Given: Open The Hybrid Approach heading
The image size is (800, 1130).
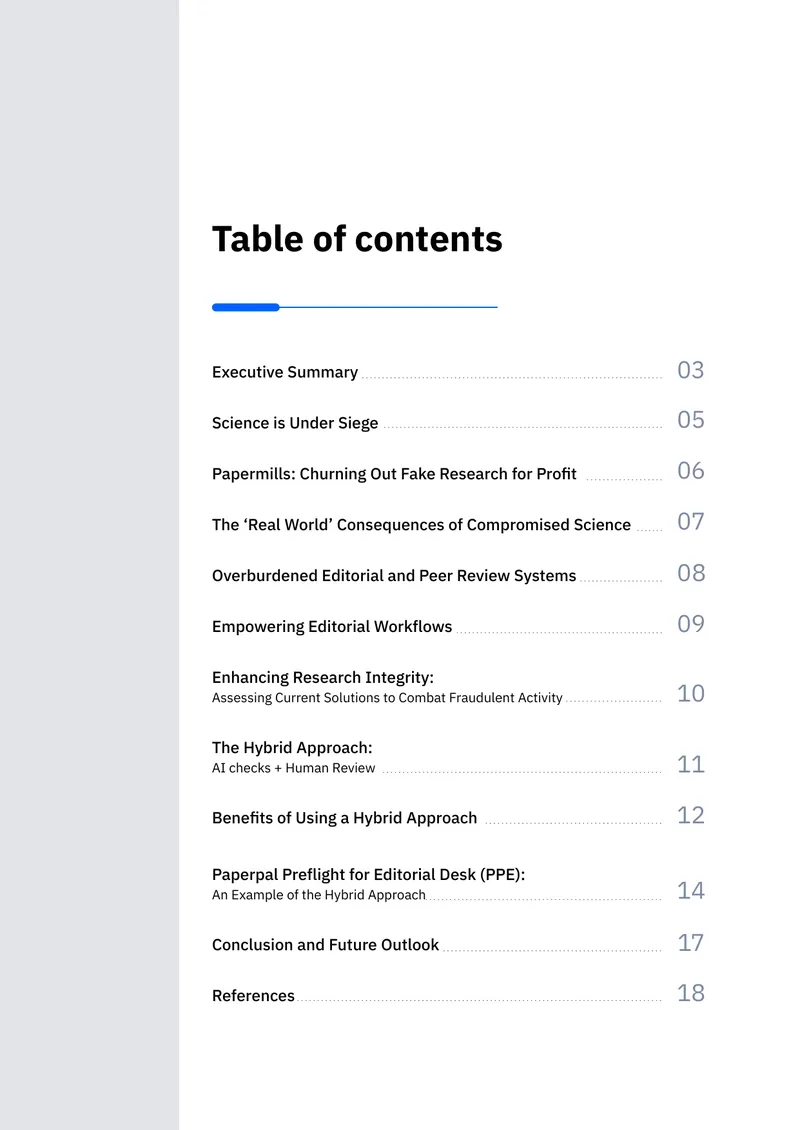Looking at the screenshot, I should (292, 747).
